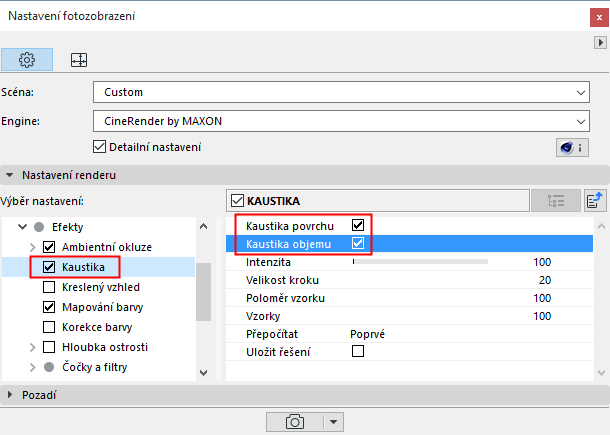Uncheck Kaustika povrchu
The height and width of the screenshot is (435, 610).
358,225
